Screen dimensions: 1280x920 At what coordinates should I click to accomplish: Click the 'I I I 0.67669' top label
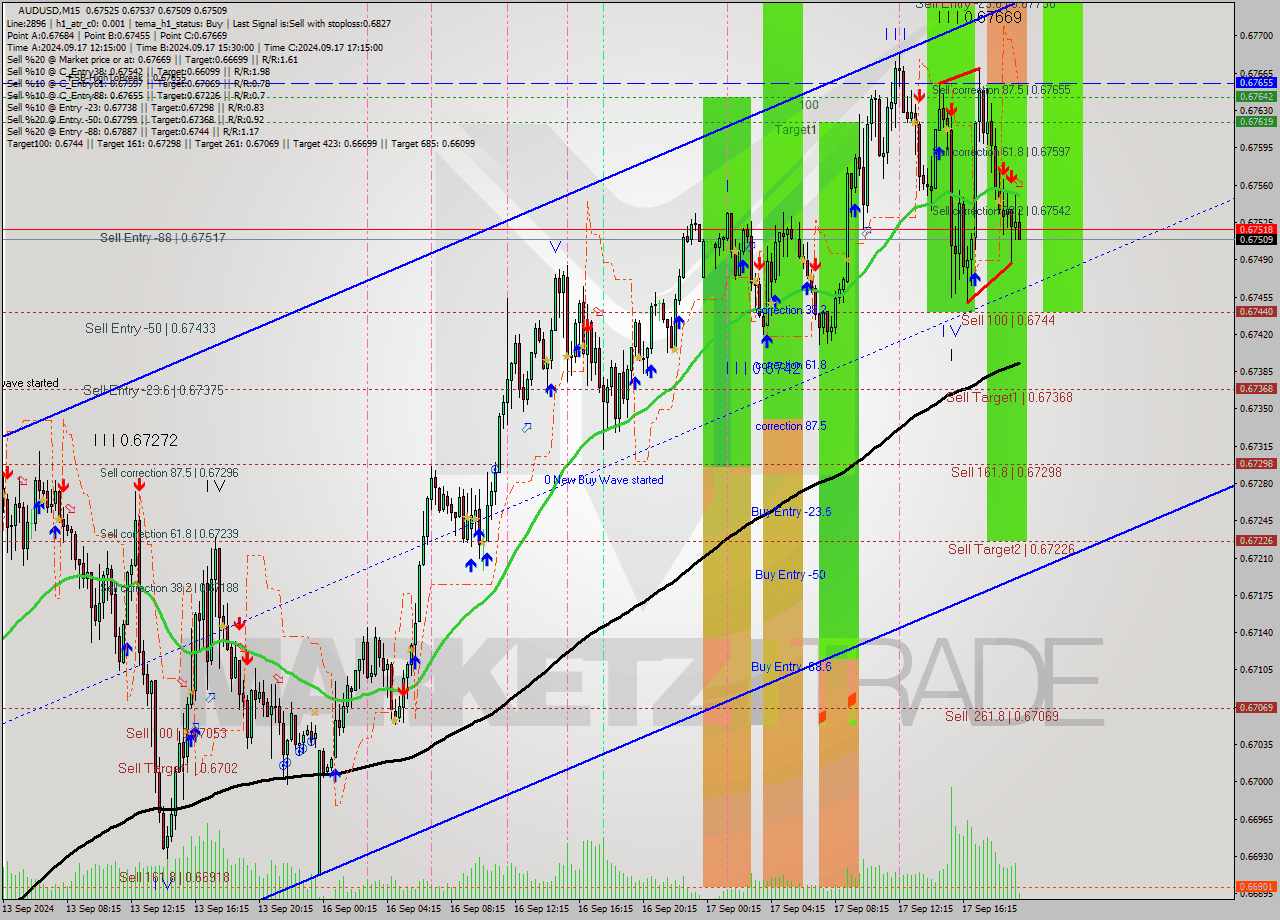pos(980,17)
